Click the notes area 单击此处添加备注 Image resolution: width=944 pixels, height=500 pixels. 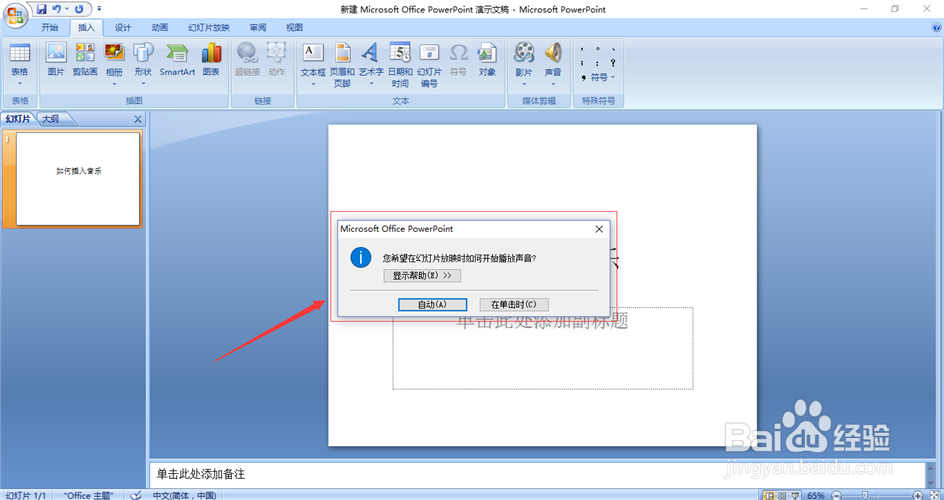click(536, 474)
